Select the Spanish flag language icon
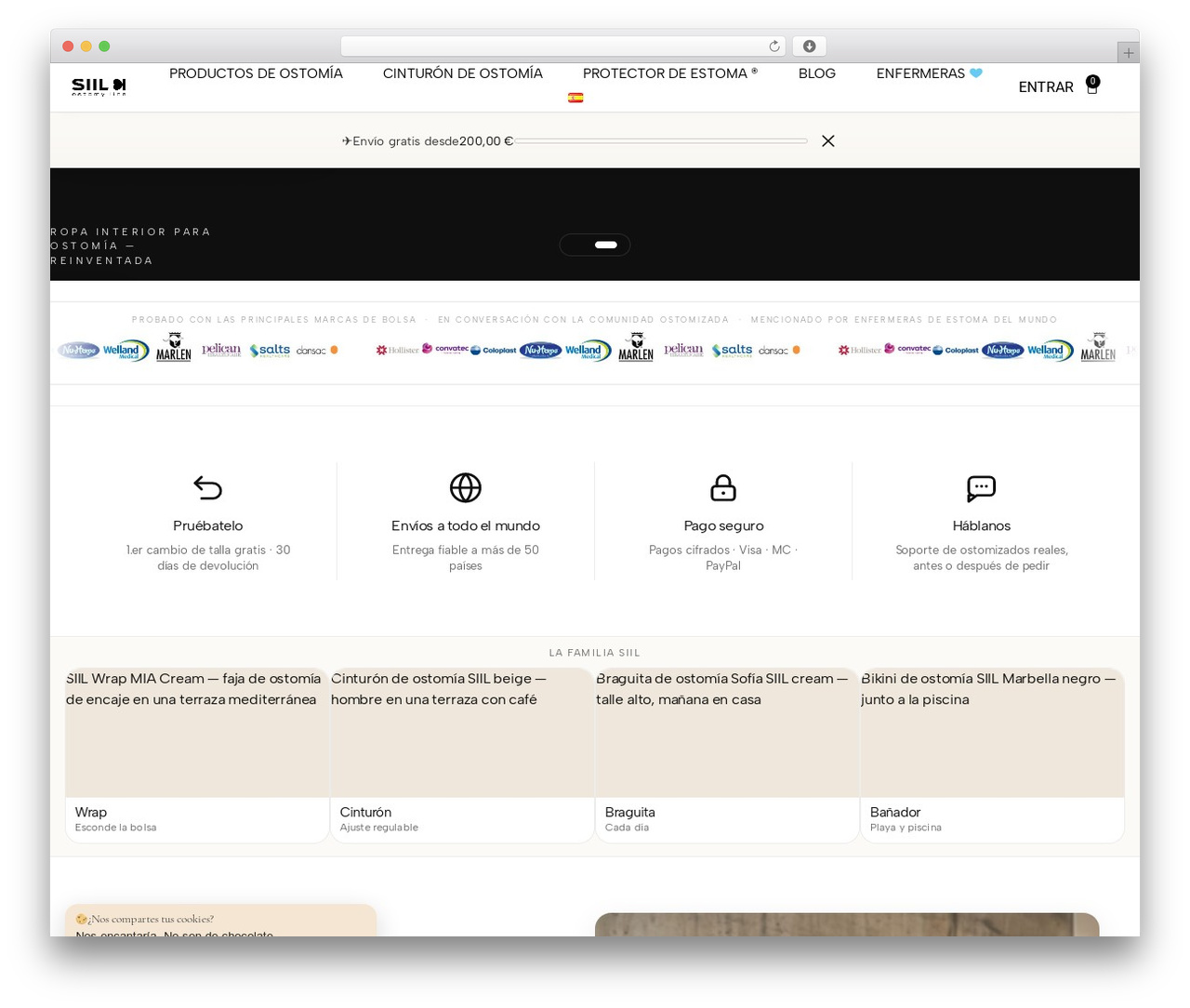The width and height of the screenshot is (1190, 1008). (575, 98)
